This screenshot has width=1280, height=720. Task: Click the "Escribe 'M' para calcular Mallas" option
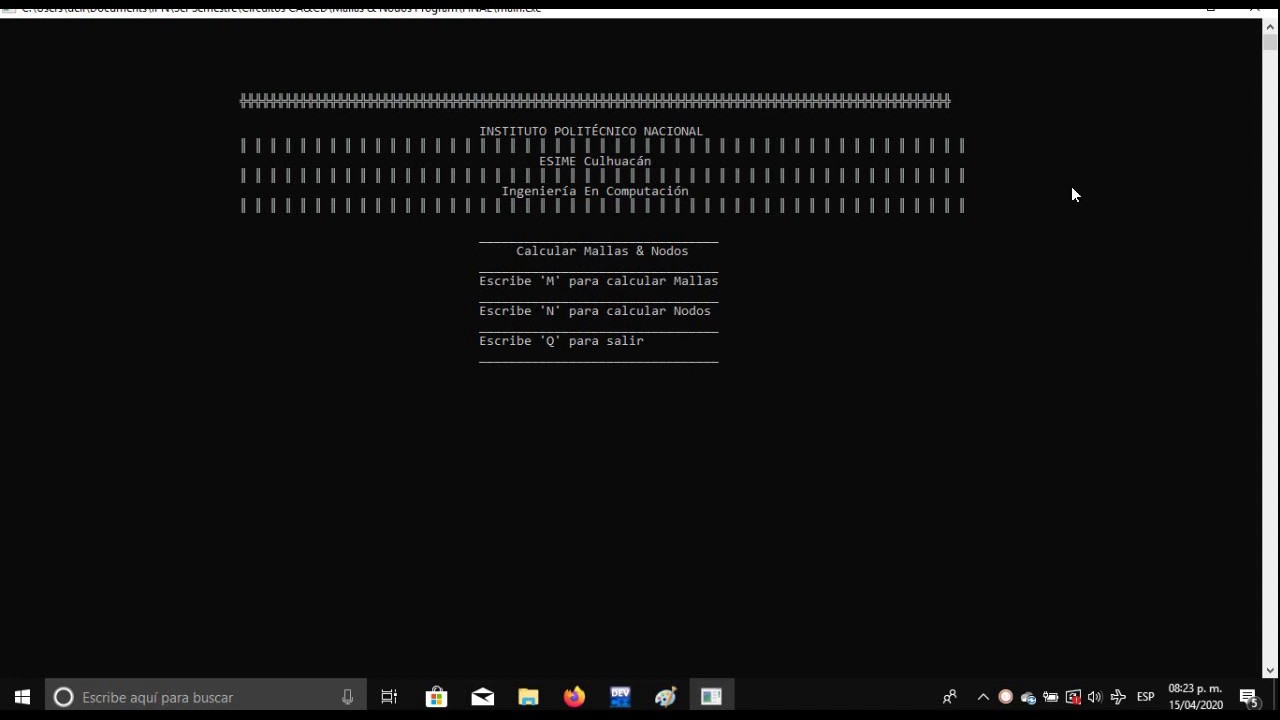[599, 281]
